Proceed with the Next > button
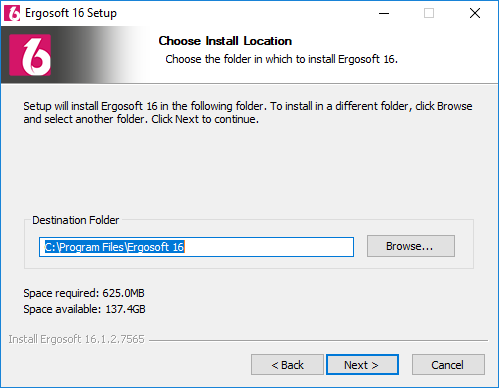 click(362, 364)
